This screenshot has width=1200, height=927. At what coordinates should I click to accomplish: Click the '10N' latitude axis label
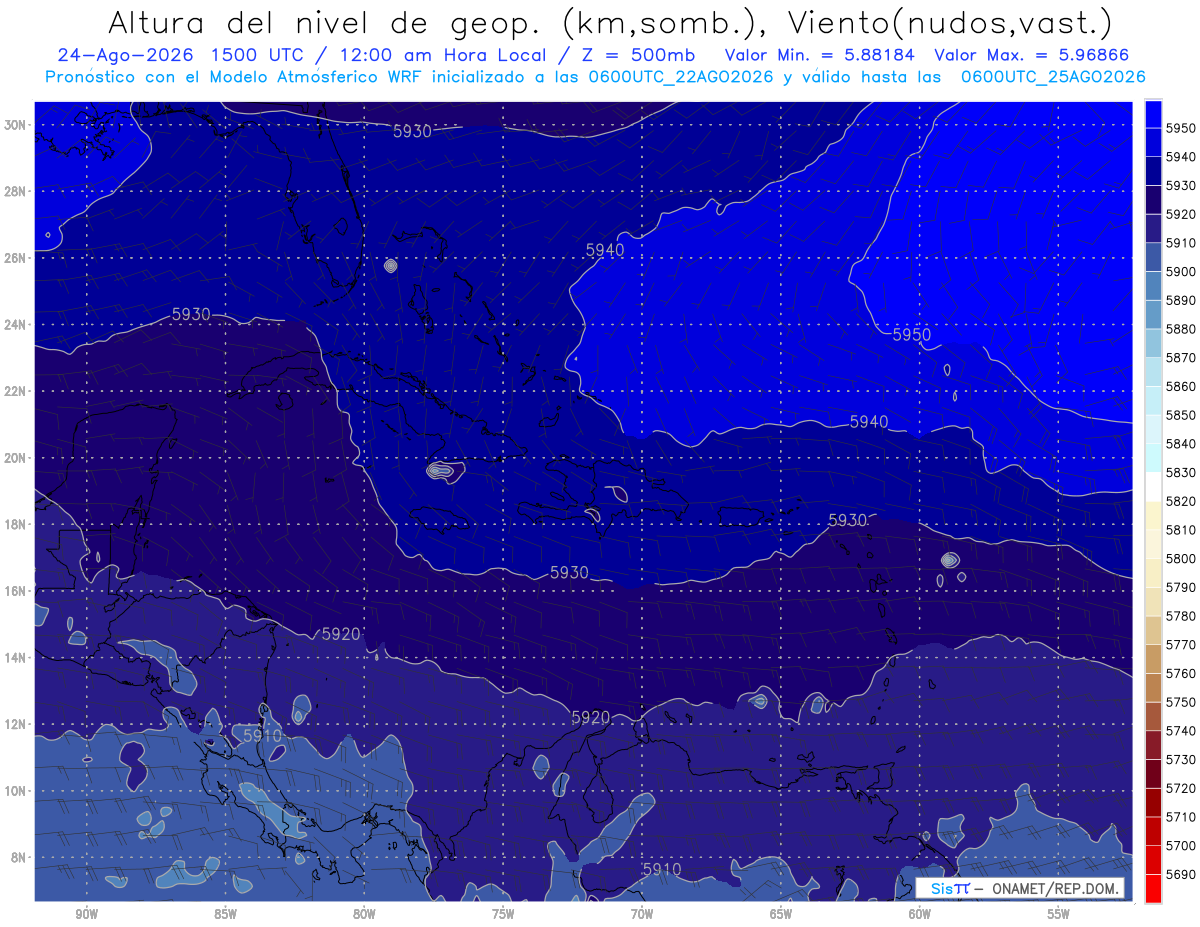[15, 790]
